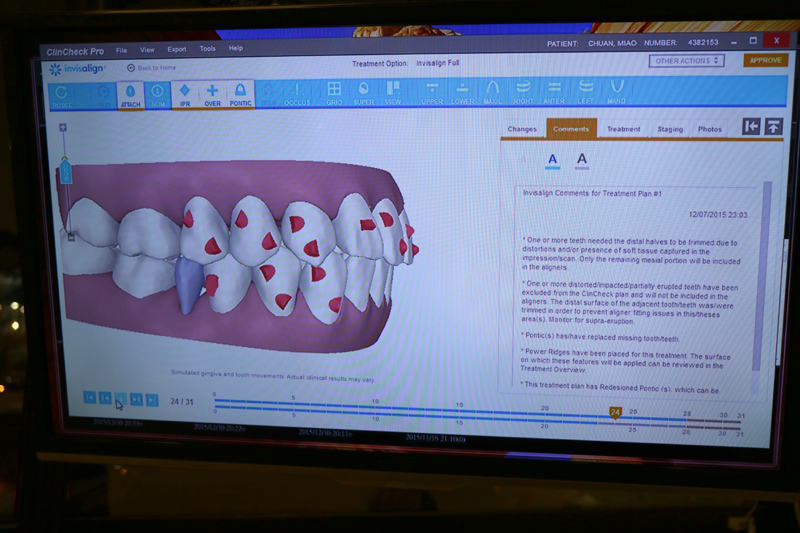Click the Back to Home link
800x533 pixels.
pyautogui.click(x=152, y=67)
